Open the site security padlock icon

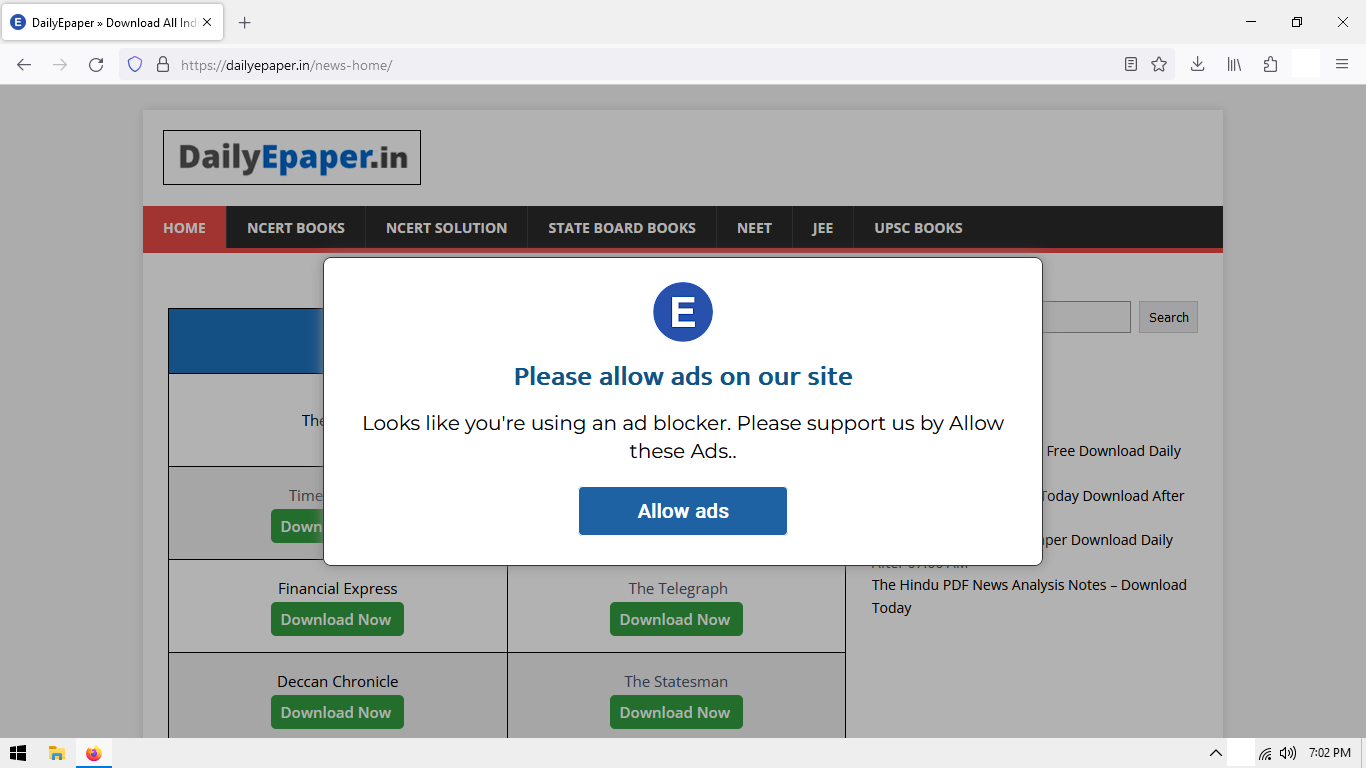tap(162, 63)
